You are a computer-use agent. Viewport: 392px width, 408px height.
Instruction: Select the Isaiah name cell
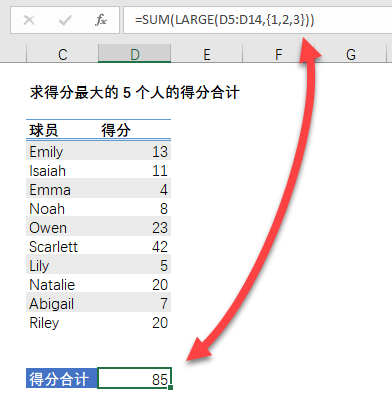62,171
